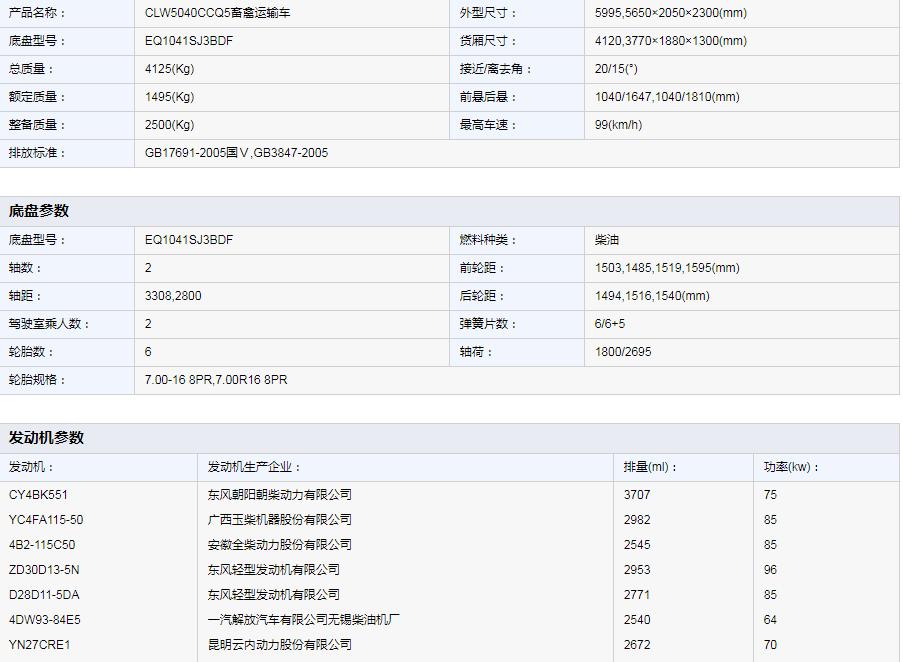
Task: Select the max speed 99(km/h) value
Action: point(618,125)
